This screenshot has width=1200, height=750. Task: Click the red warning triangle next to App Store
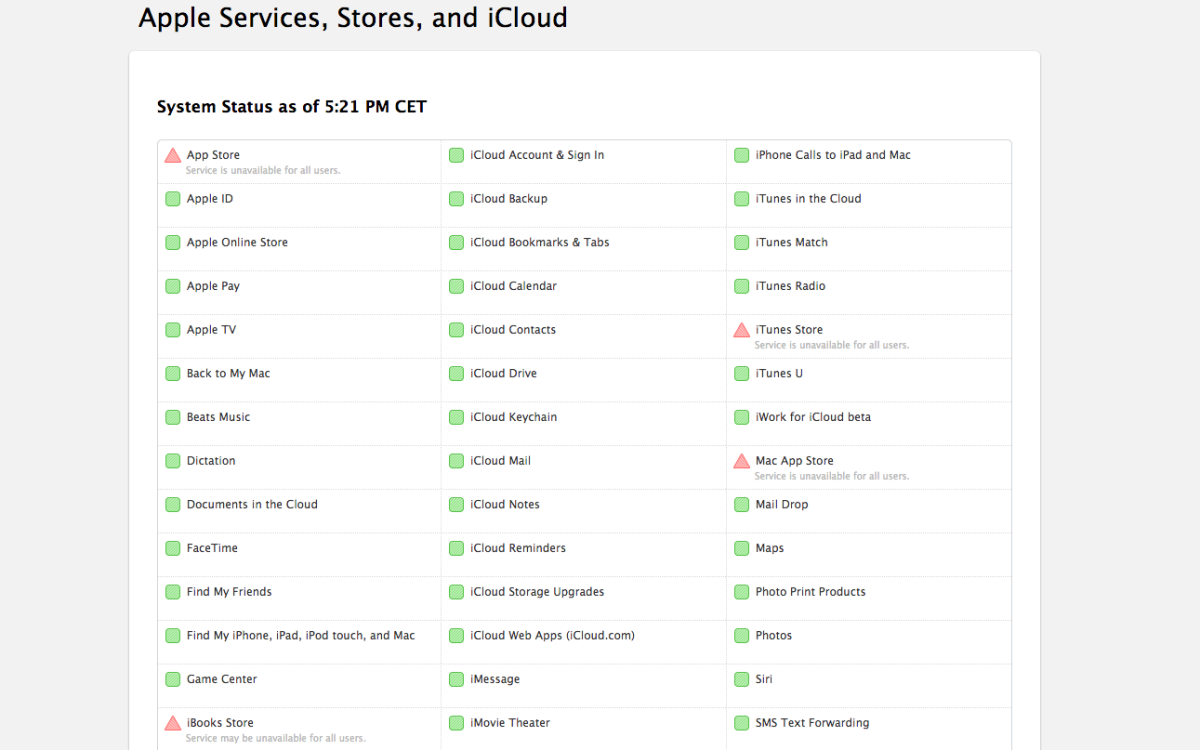click(172, 155)
